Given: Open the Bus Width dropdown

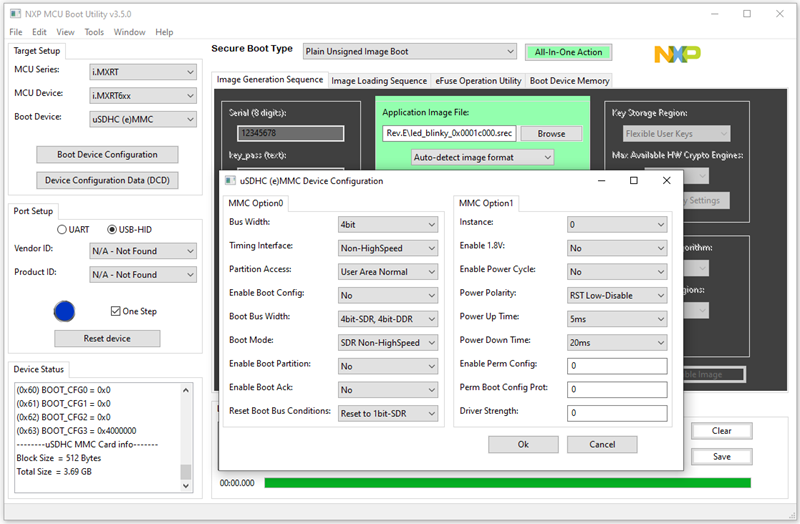Looking at the screenshot, I should point(388,224).
